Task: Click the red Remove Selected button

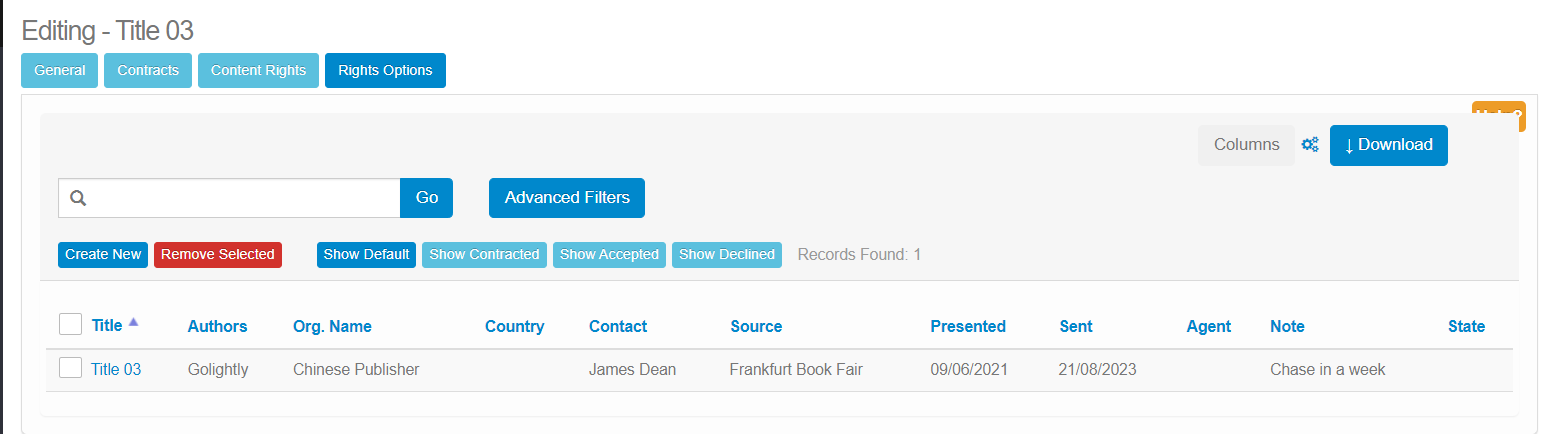Action: coord(218,255)
